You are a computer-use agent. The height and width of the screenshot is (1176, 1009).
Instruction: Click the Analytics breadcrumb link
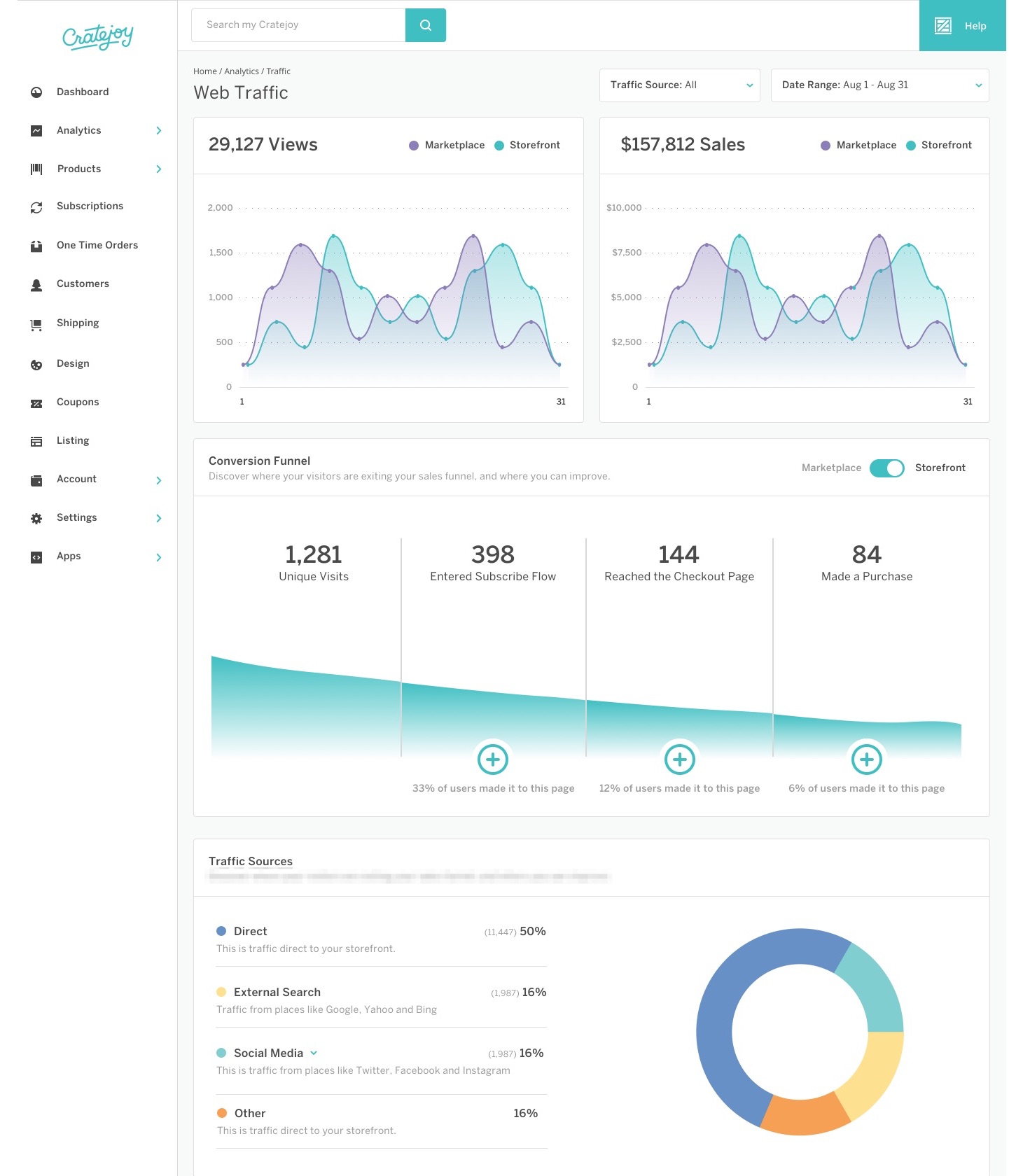coord(242,71)
